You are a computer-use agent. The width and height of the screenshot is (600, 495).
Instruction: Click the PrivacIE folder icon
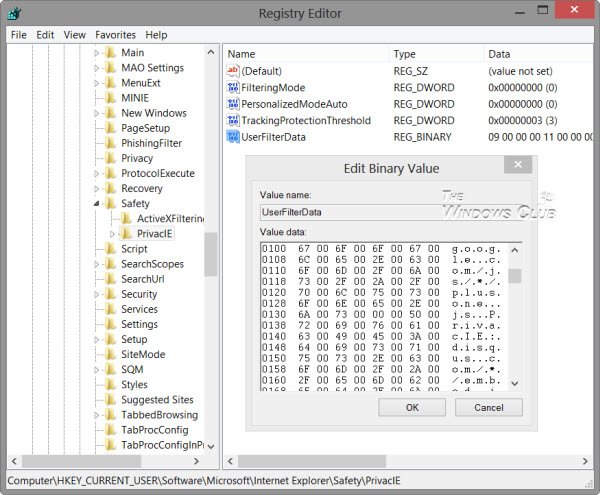pos(126,234)
